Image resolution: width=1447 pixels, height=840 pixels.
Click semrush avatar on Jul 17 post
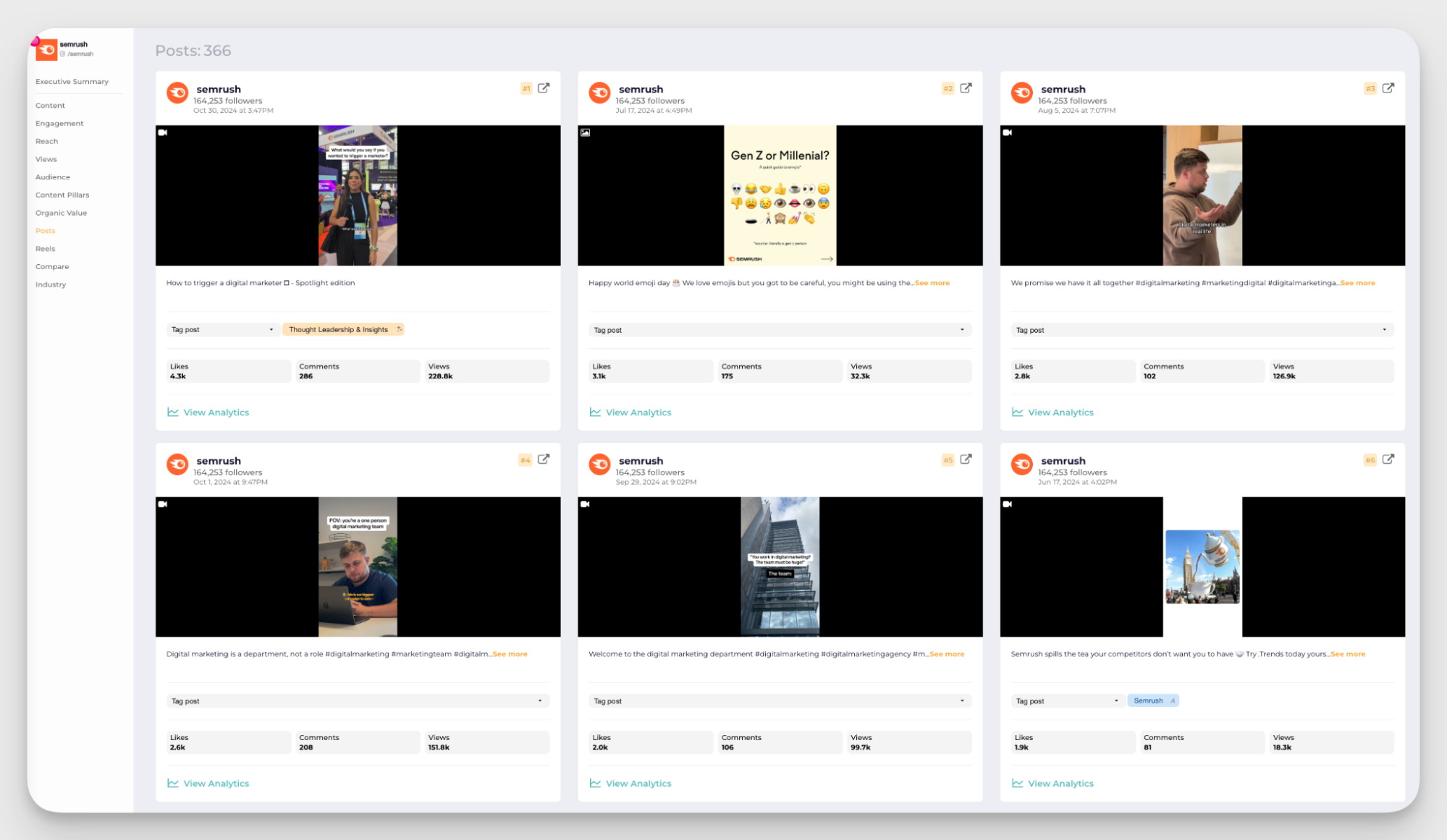pyautogui.click(x=599, y=93)
